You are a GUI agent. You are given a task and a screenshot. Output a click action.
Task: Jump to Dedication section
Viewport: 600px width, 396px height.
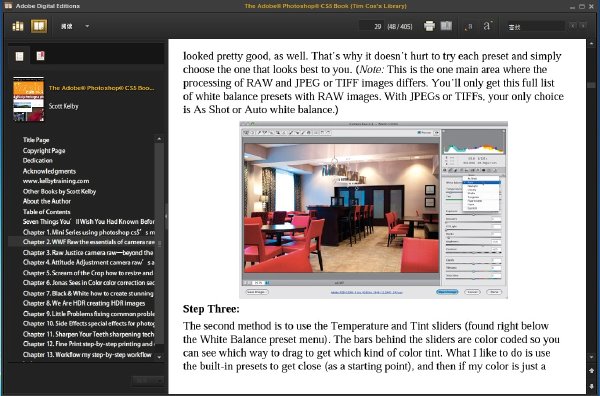(x=38, y=160)
